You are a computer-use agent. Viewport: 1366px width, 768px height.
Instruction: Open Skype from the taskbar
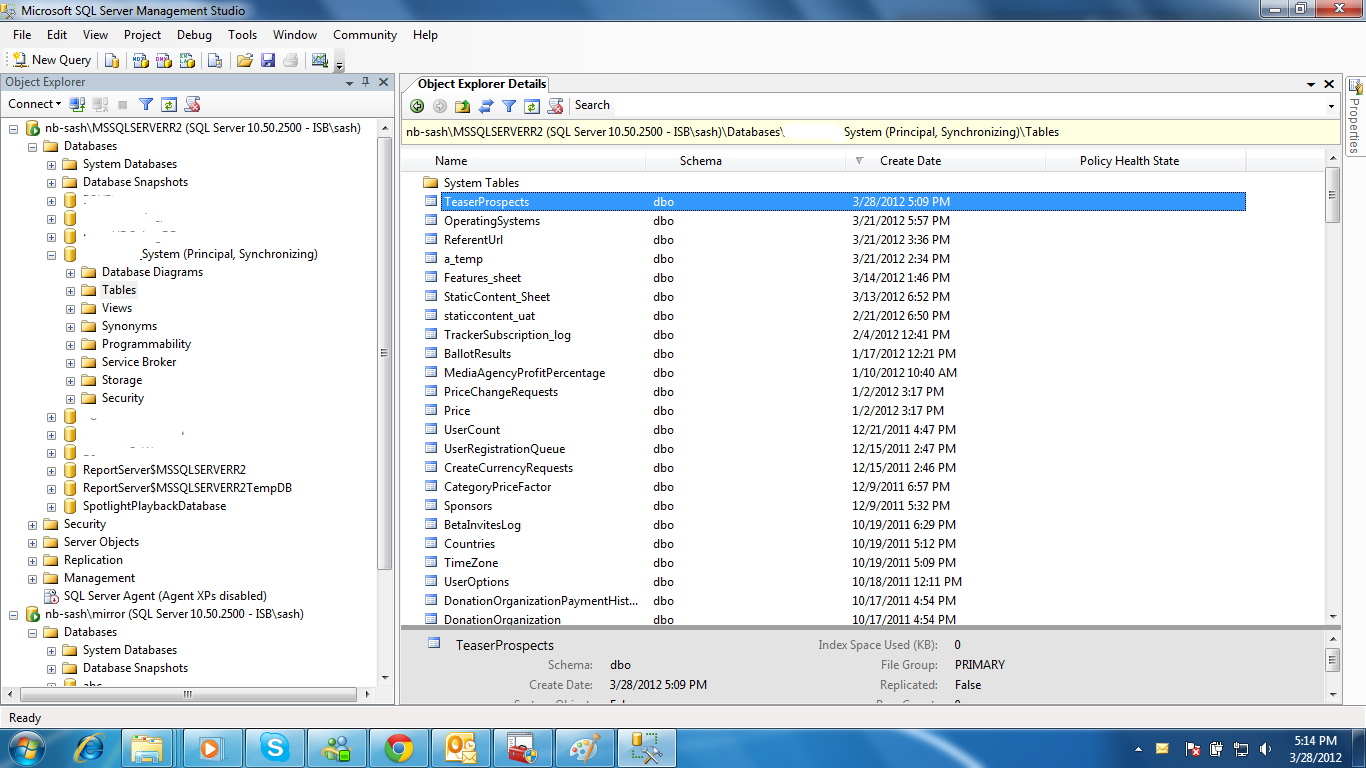pyautogui.click(x=274, y=748)
